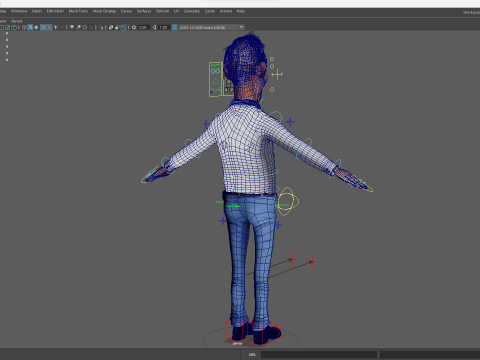The image size is (480, 360).
Task: Toggle Smooth Shade All cube icon
Action: click(30, 27)
